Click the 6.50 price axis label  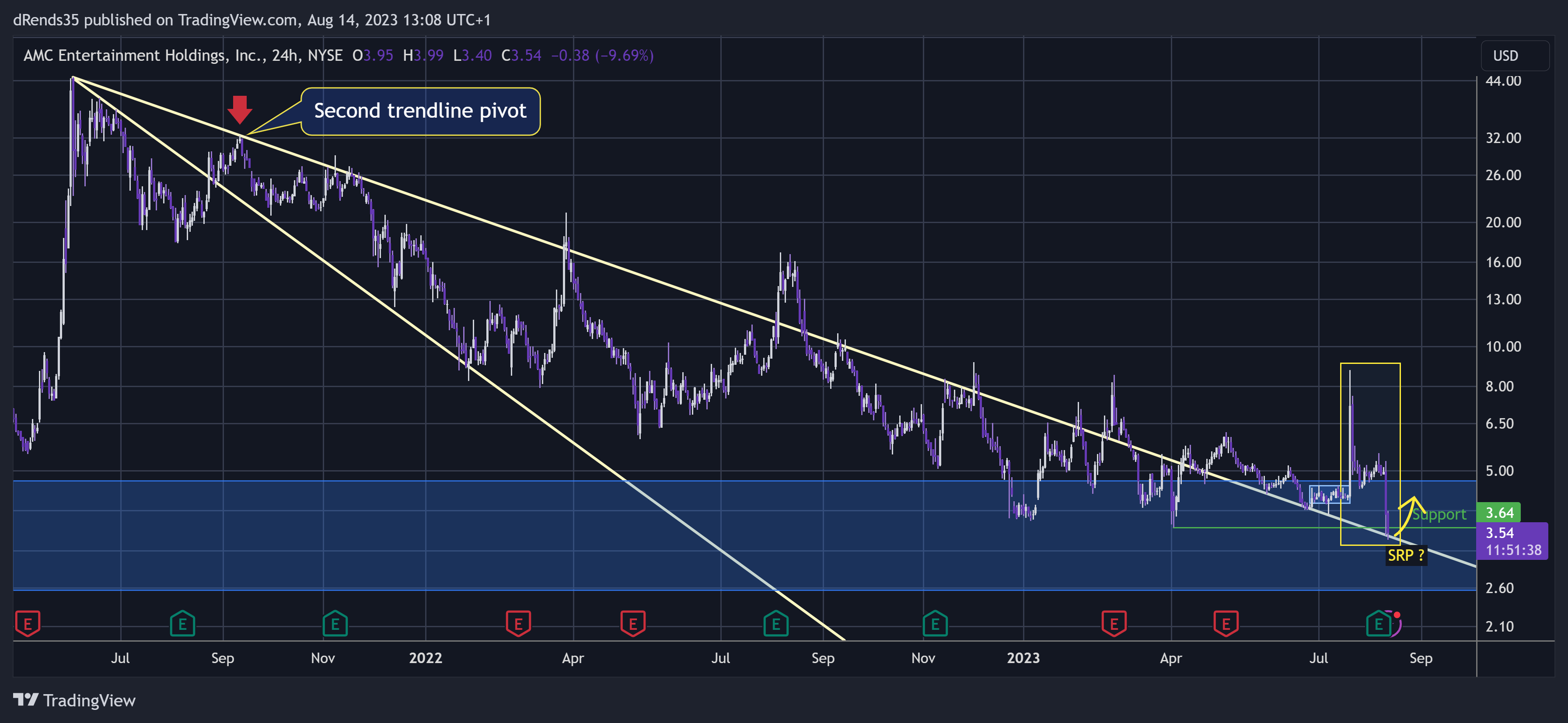1499,423
